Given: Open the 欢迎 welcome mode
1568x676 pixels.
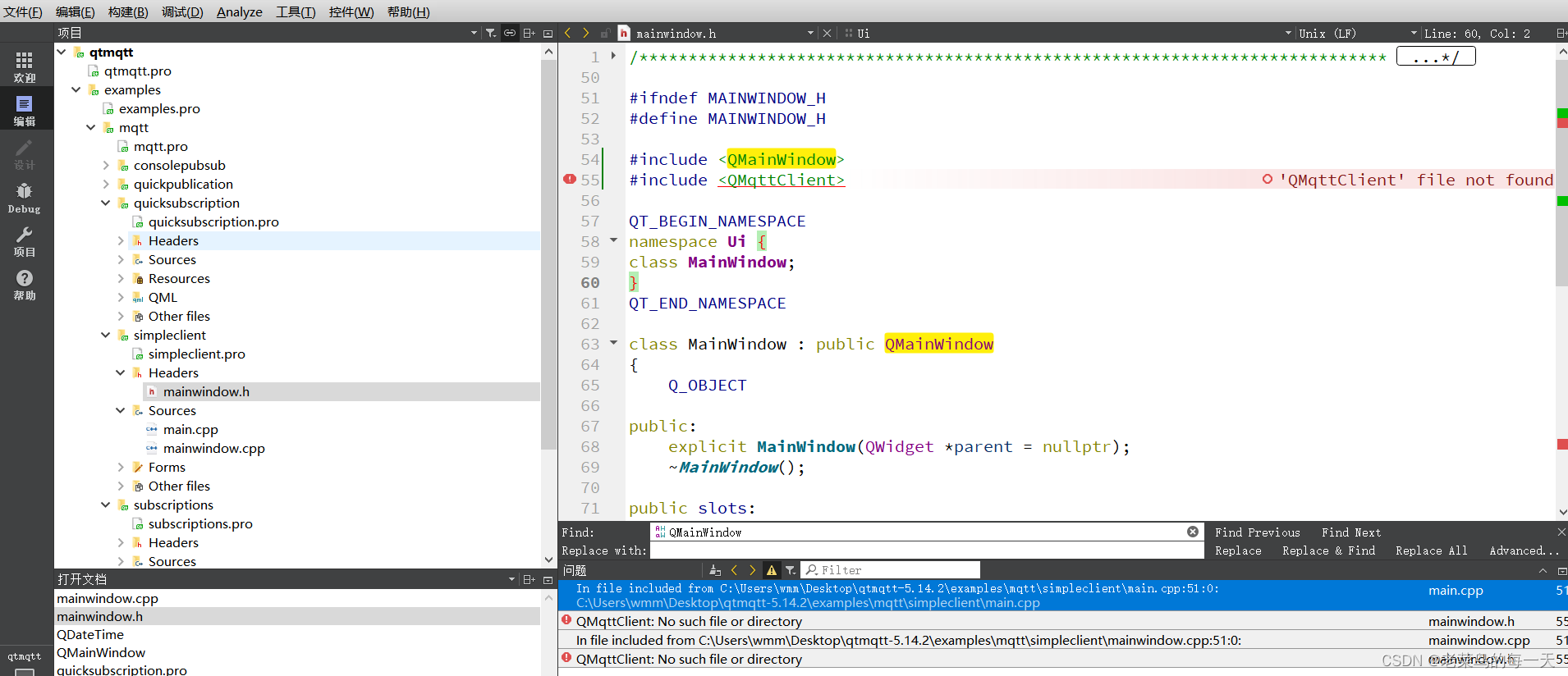Looking at the screenshot, I should pos(25,66).
